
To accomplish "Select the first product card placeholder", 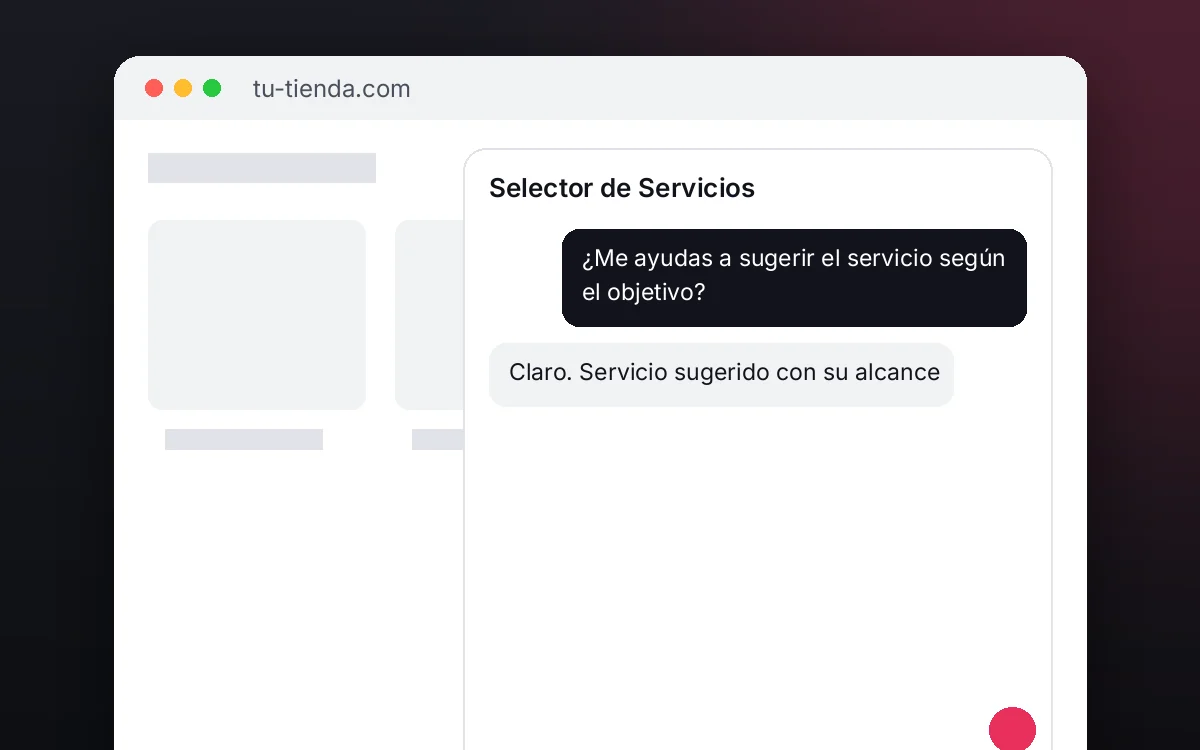I will pyautogui.click(x=257, y=315).
